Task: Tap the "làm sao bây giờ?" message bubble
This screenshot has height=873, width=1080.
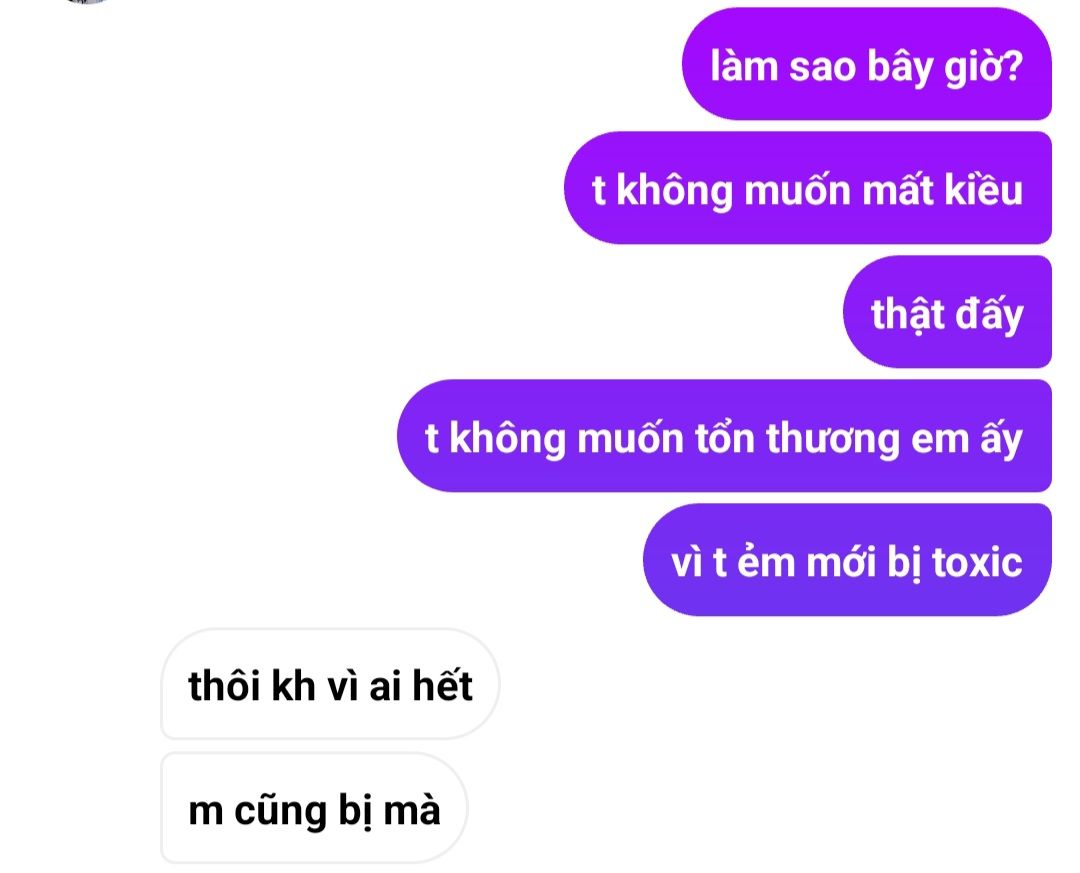Action: [x=866, y=63]
